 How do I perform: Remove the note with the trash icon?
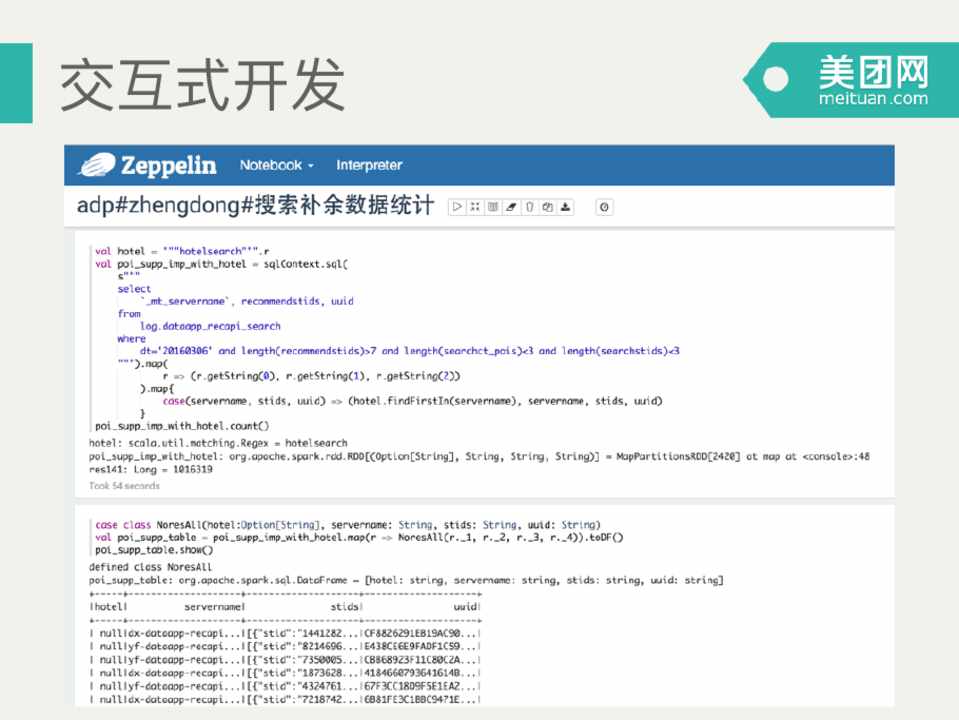coord(529,207)
